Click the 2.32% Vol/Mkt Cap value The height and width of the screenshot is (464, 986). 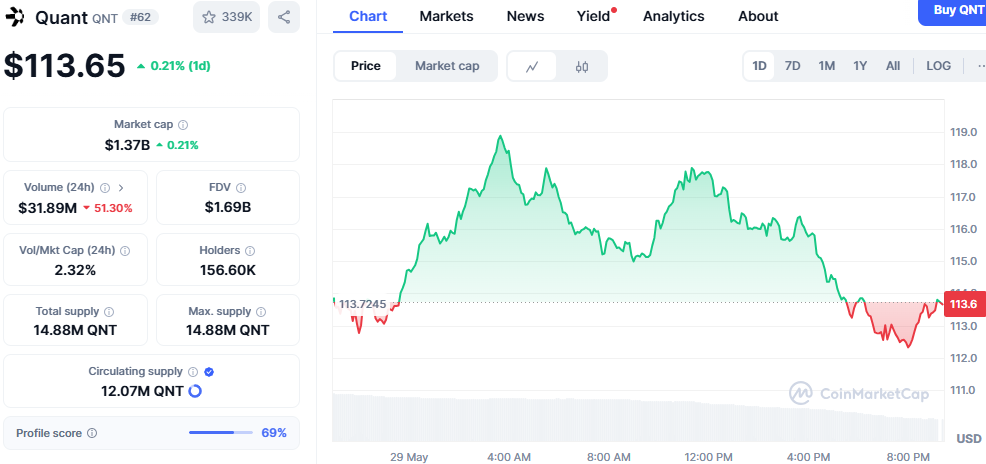pyautogui.click(x=75, y=270)
